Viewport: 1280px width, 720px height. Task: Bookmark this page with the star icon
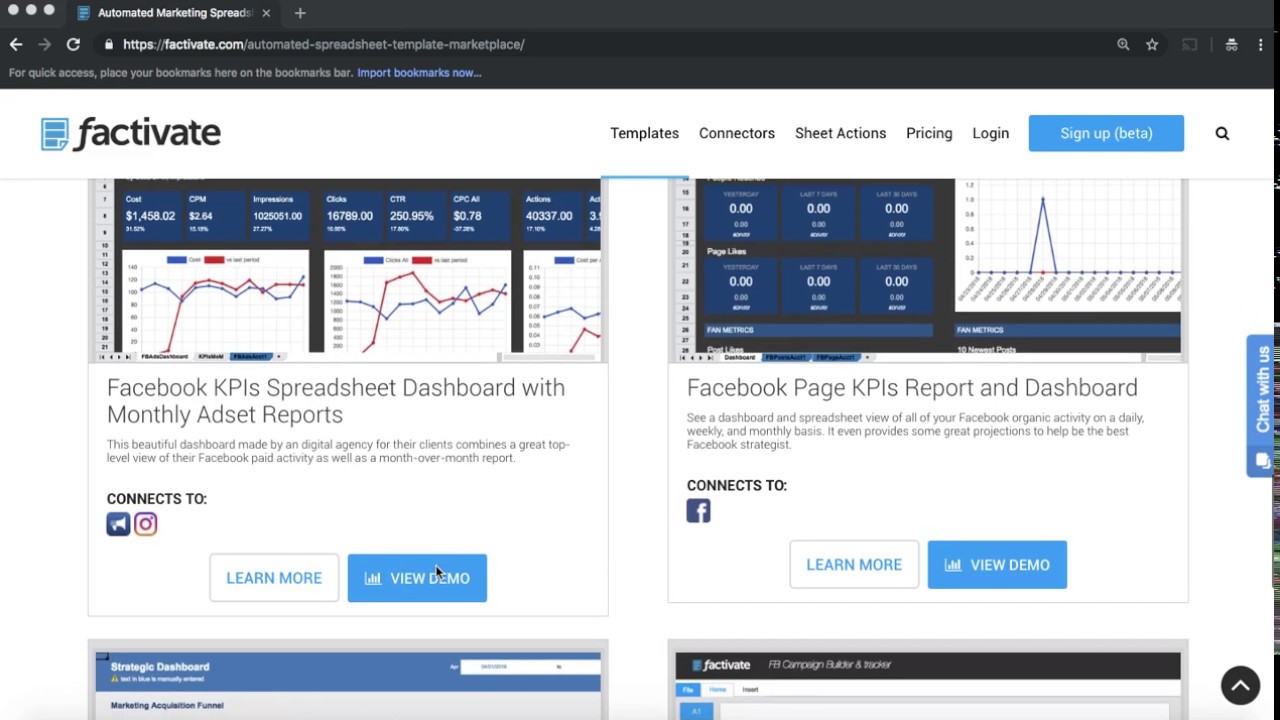pos(1152,44)
